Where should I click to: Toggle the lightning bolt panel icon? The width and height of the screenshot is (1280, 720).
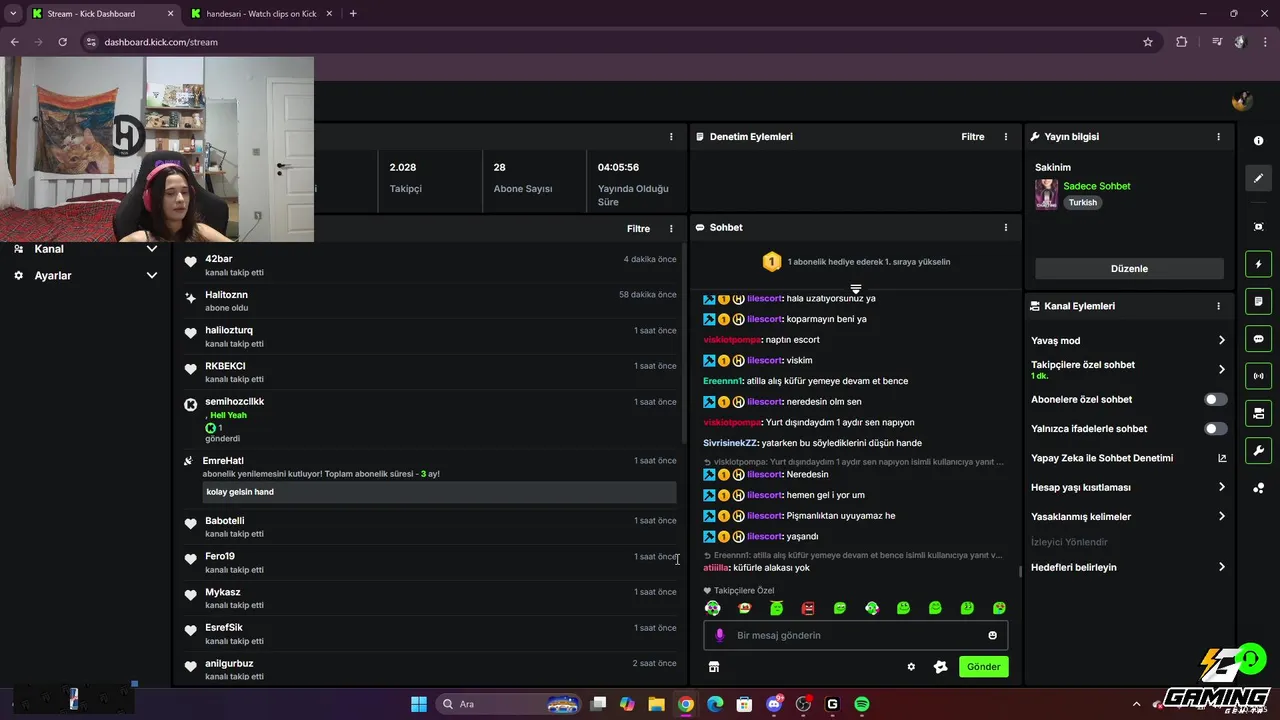[1258, 264]
